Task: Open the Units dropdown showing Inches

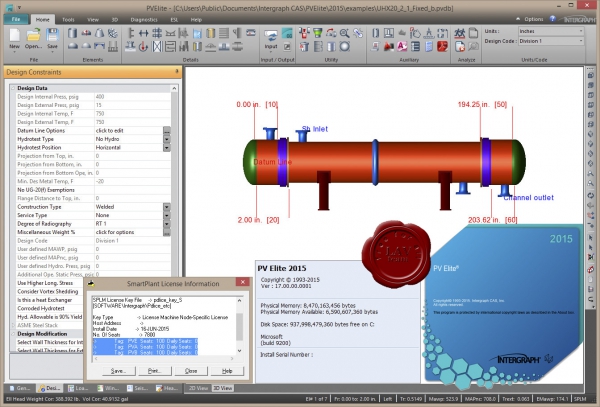Action: [551, 31]
